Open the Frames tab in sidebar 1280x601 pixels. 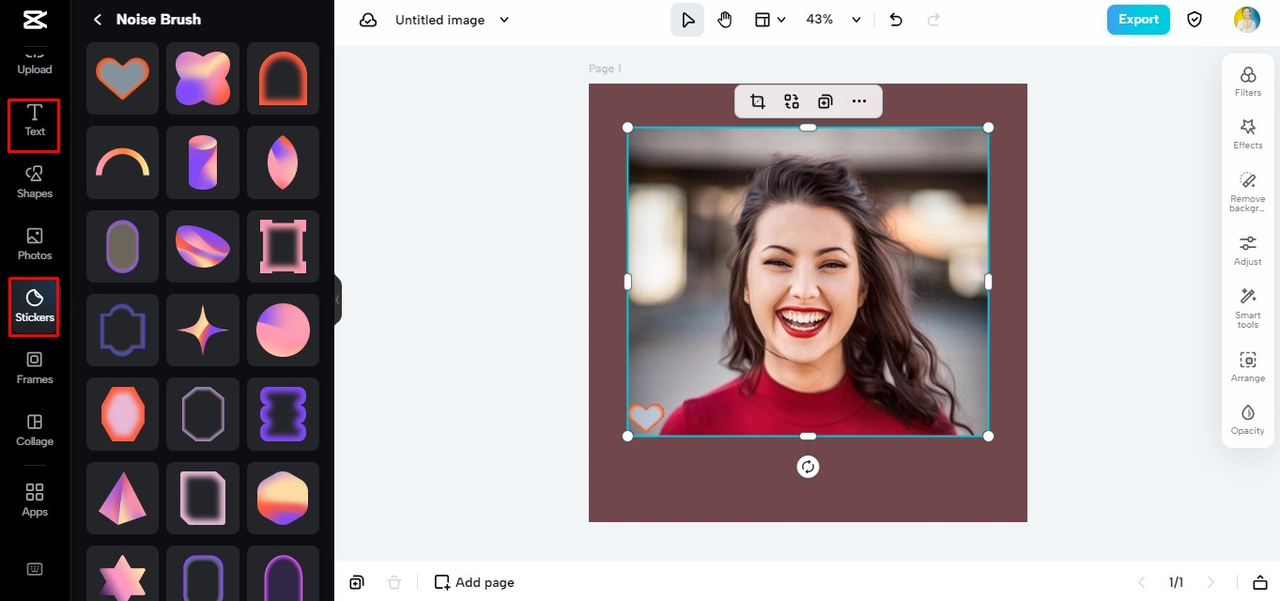(34, 367)
